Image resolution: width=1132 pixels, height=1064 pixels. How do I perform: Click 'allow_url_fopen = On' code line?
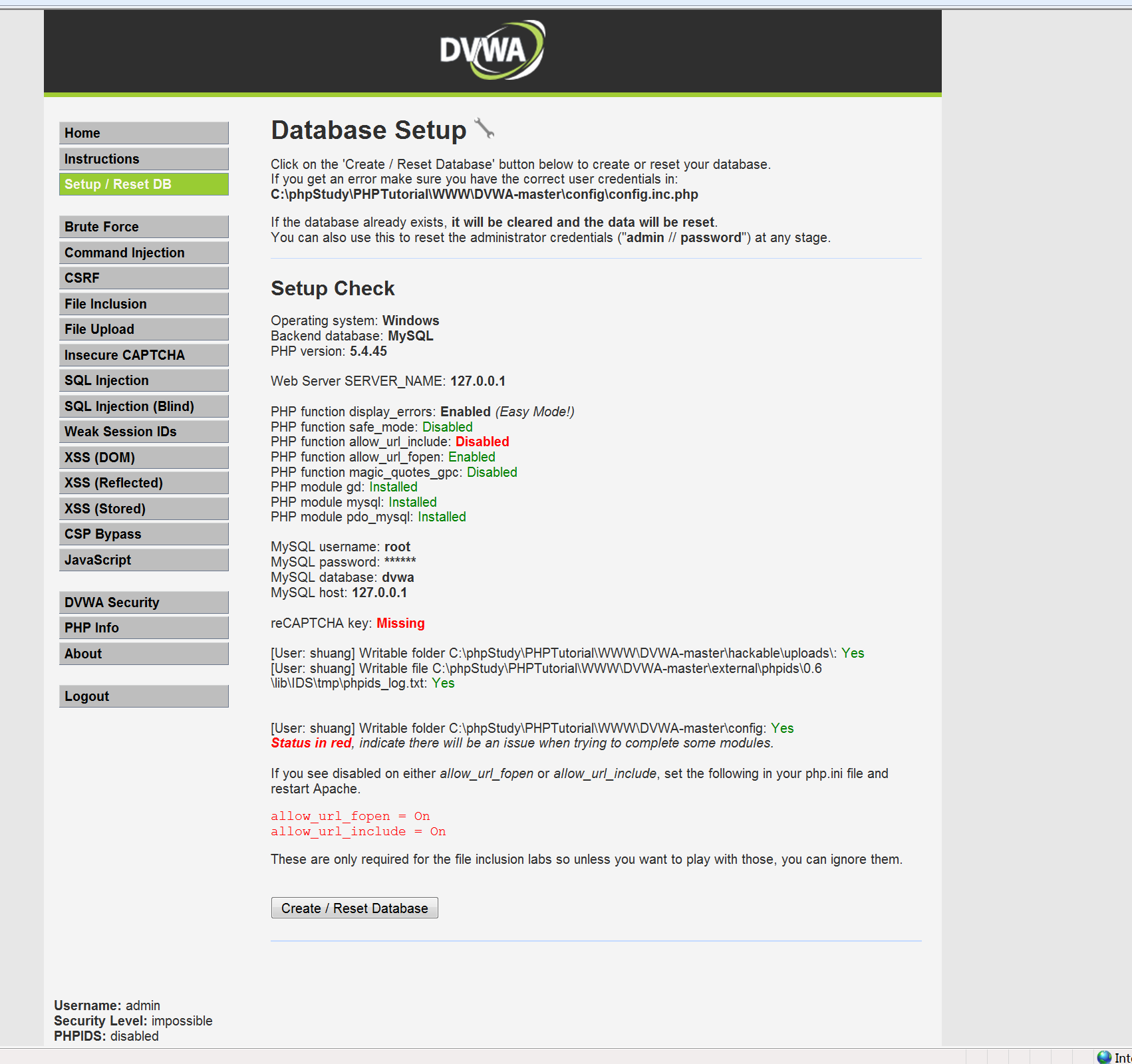[x=351, y=816]
